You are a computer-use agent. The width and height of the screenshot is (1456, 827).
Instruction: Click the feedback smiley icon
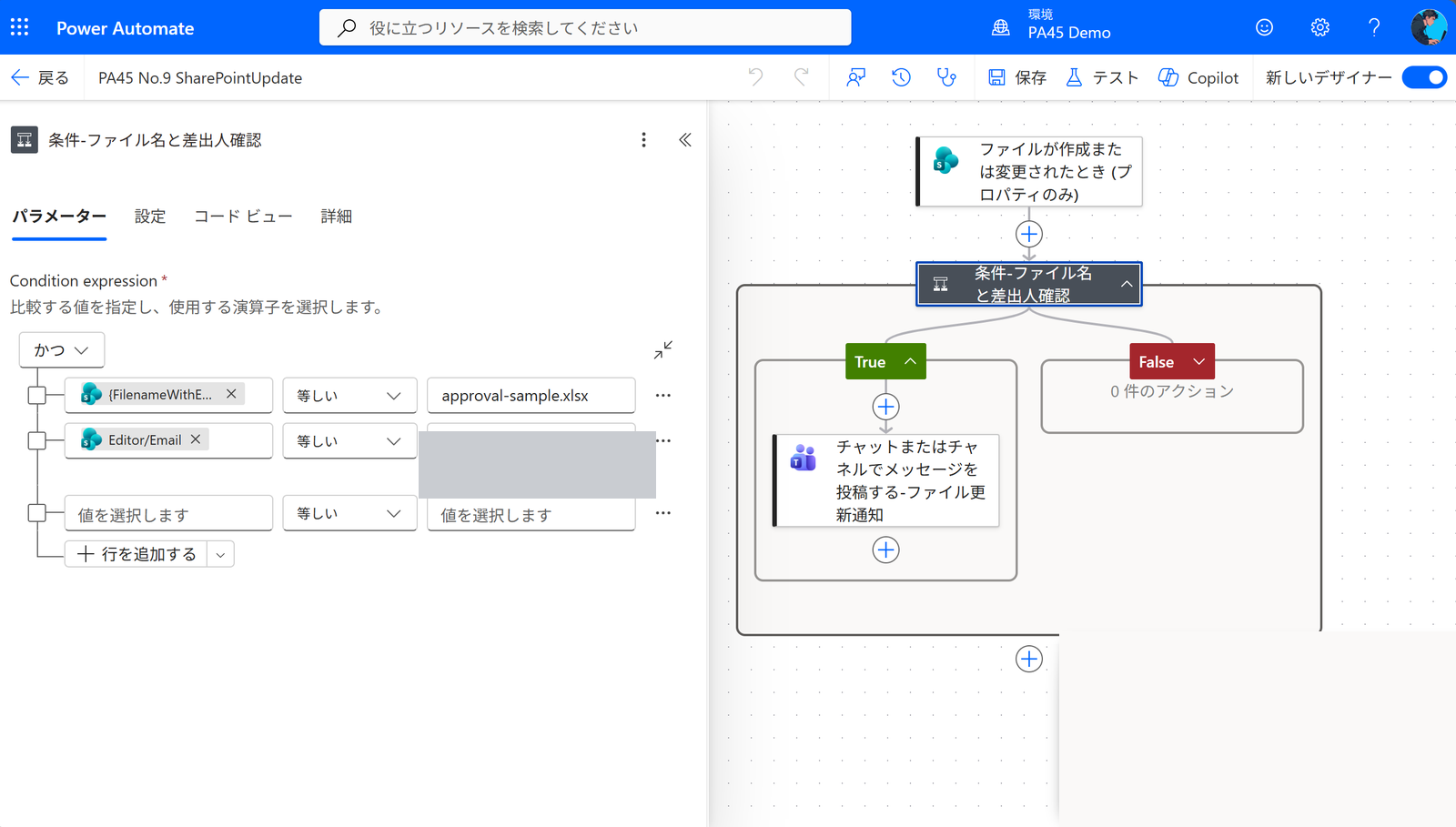tap(1264, 27)
